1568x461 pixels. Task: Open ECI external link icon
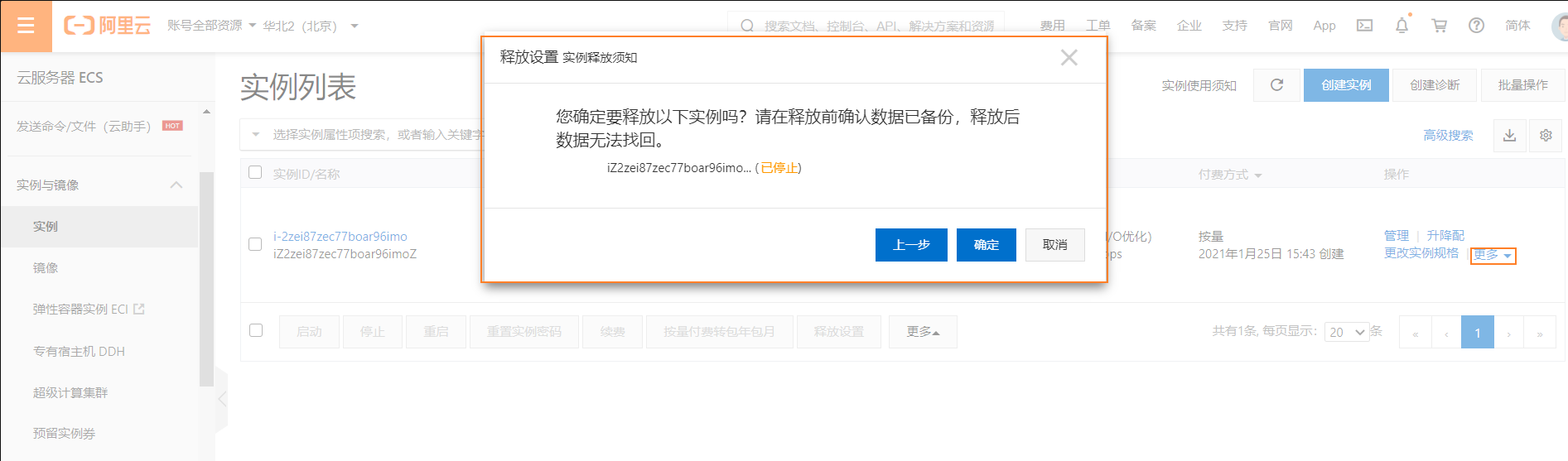click(x=138, y=309)
